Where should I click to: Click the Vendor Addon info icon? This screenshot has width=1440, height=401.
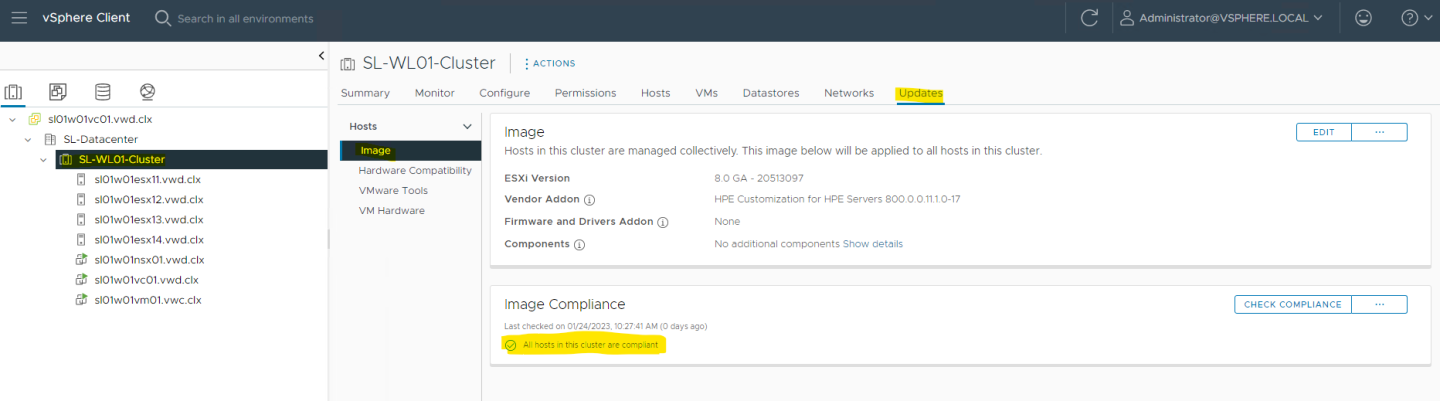point(589,199)
